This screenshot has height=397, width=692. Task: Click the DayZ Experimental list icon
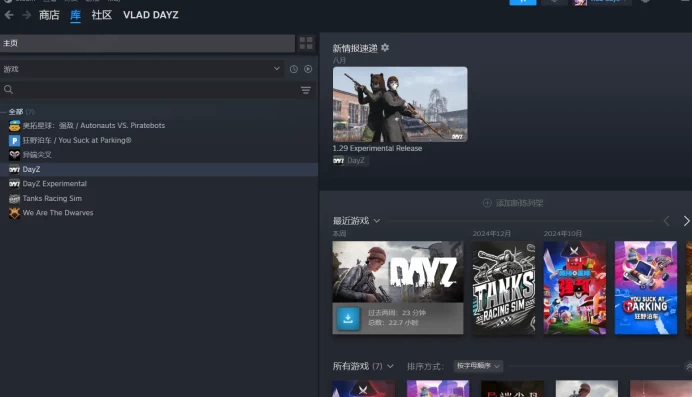point(15,184)
